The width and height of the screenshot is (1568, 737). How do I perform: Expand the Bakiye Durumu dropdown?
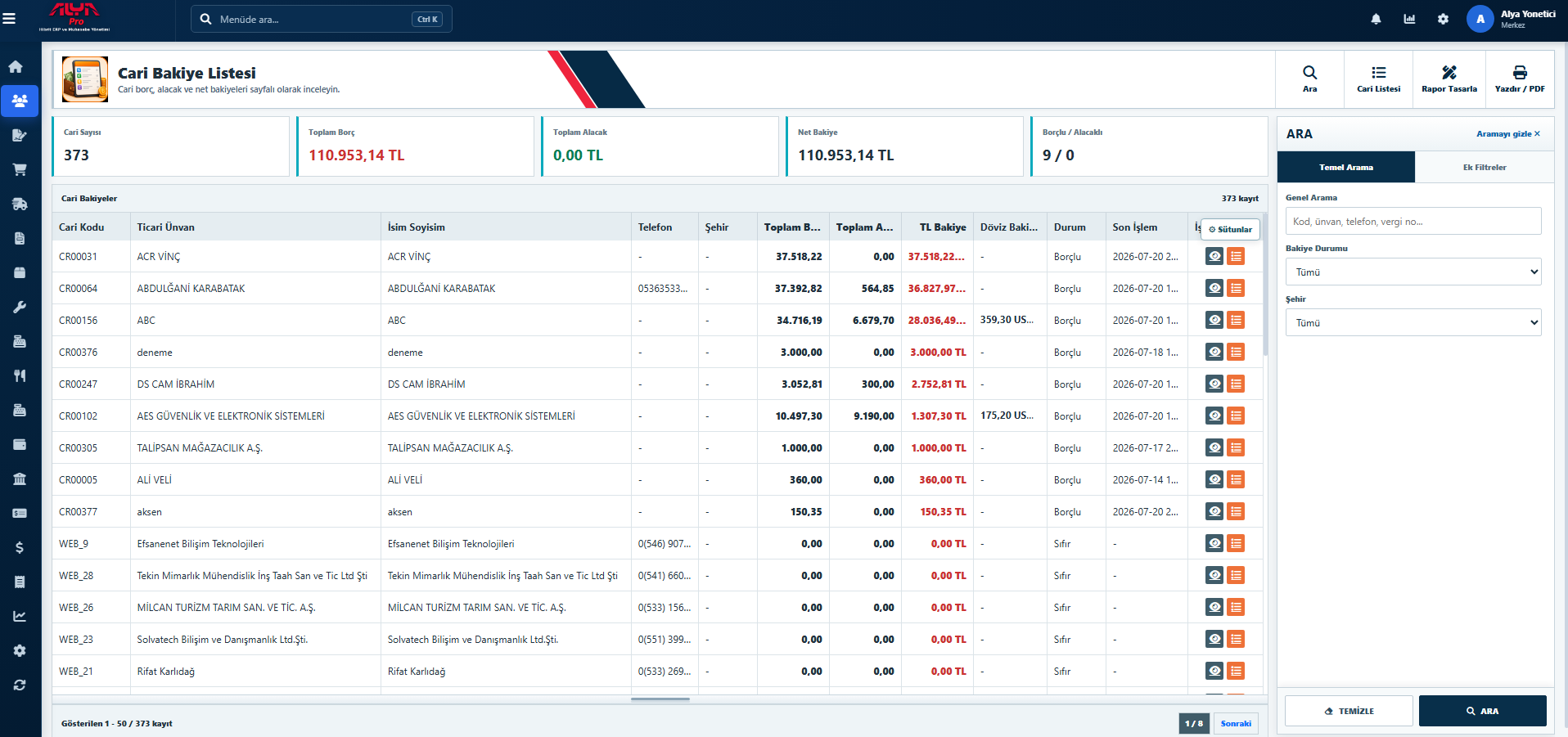[x=1413, y=272]
